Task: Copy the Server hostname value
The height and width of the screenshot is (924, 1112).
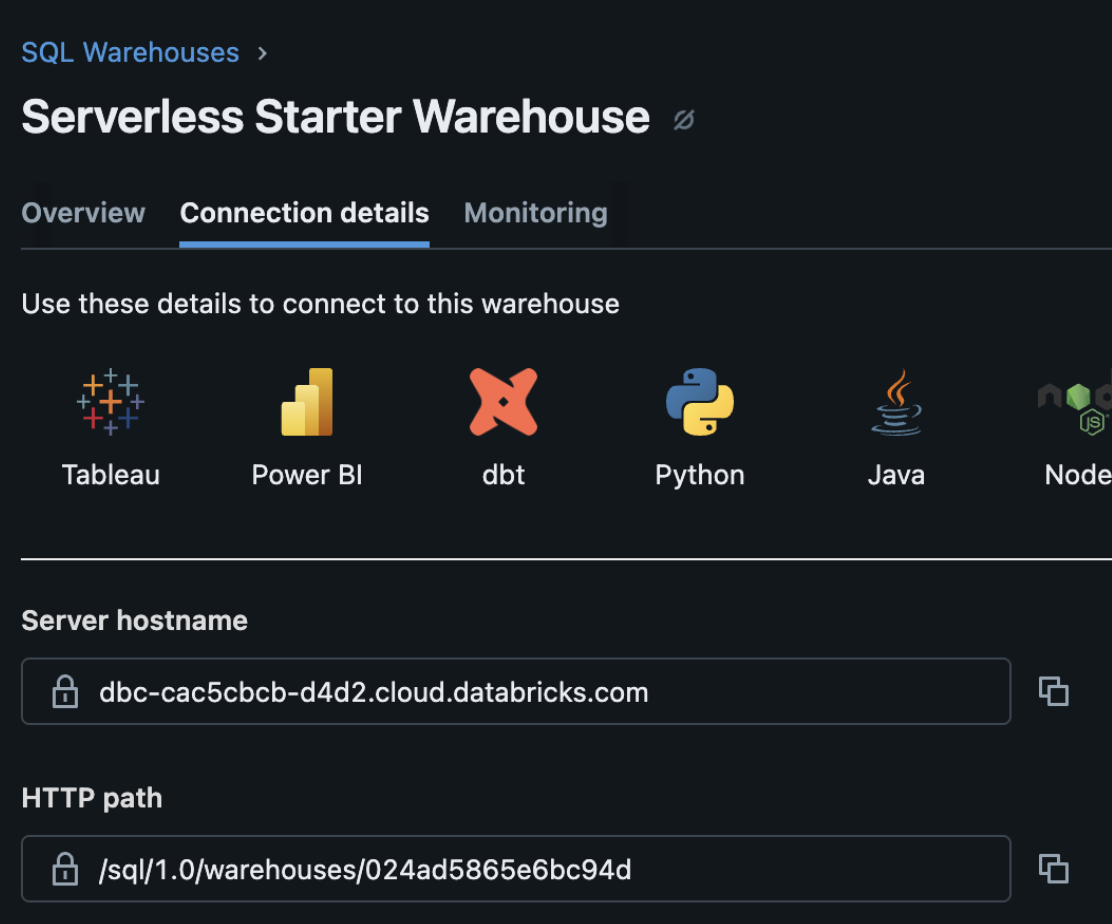Action: 1053,691
